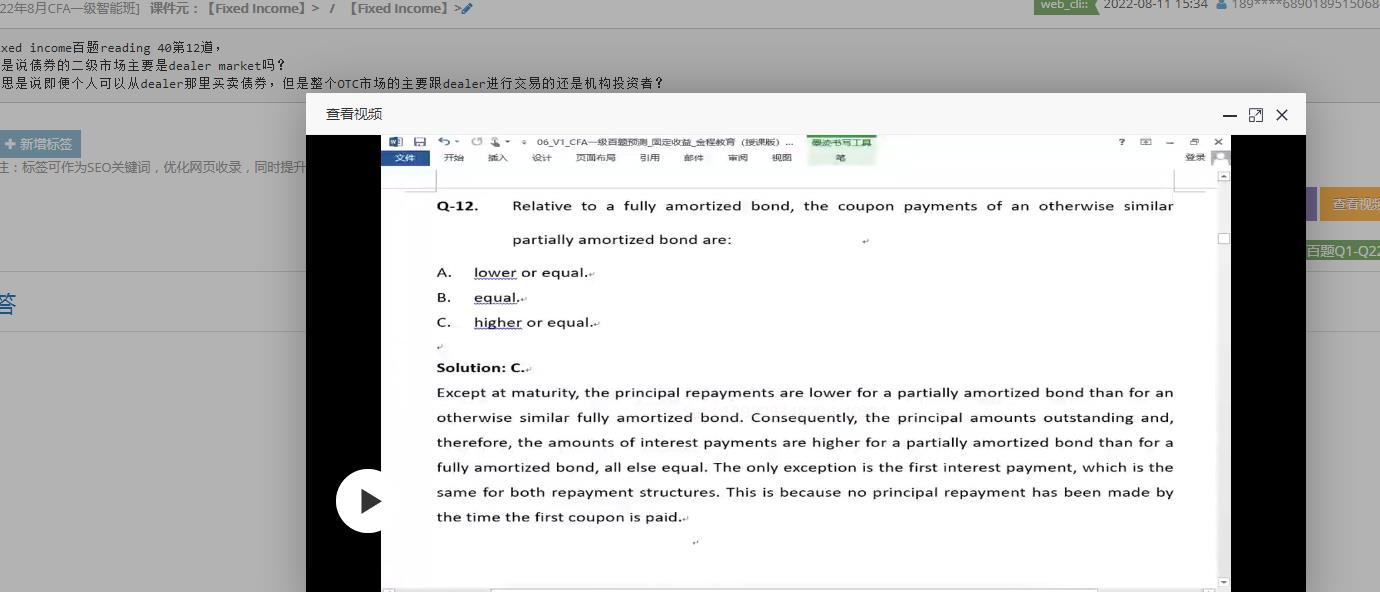Open the Customize Quick Access Toolbar dropdown

524,142
